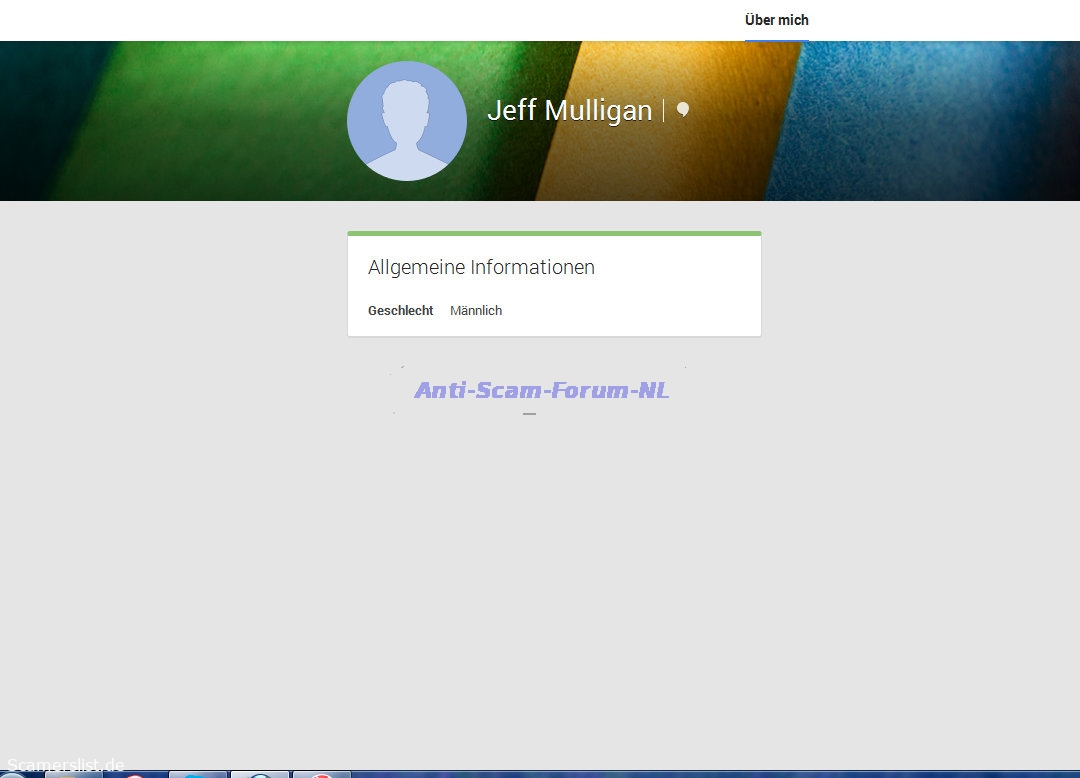Open the "Über mich" tab

pyautogui.click(x=776, y=20)
